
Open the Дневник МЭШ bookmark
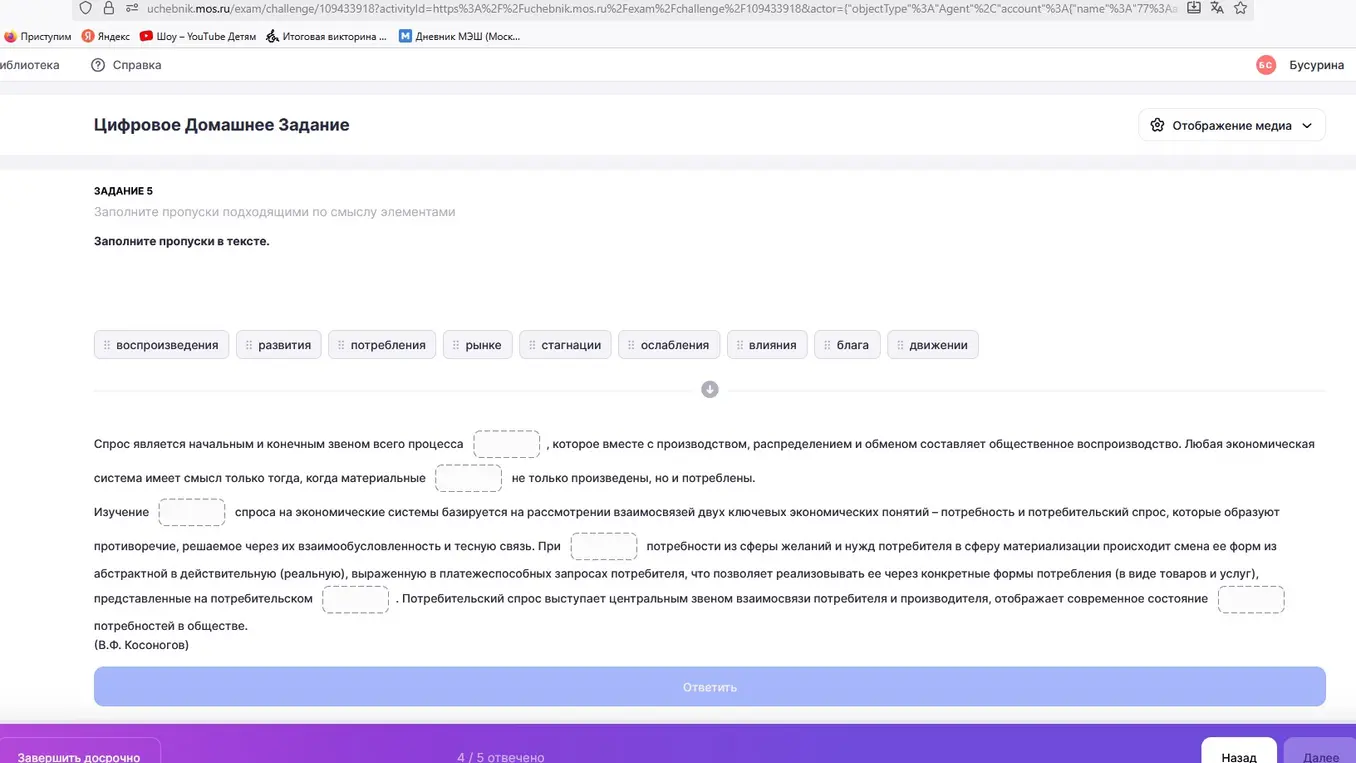[x=459, y=36]
